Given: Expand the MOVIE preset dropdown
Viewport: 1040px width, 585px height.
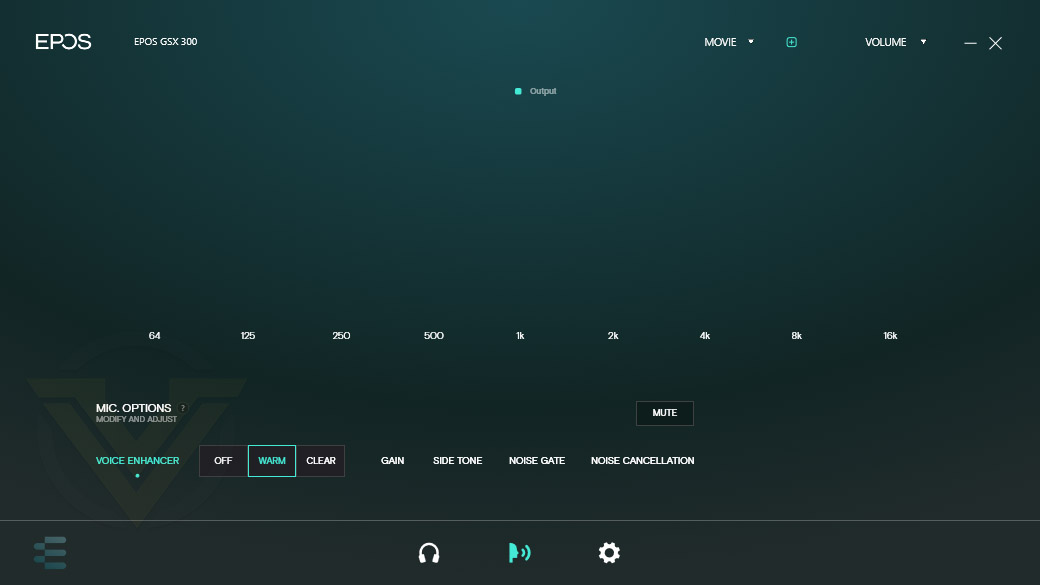Looking at the screenshot, I should [x=729, y=42].
